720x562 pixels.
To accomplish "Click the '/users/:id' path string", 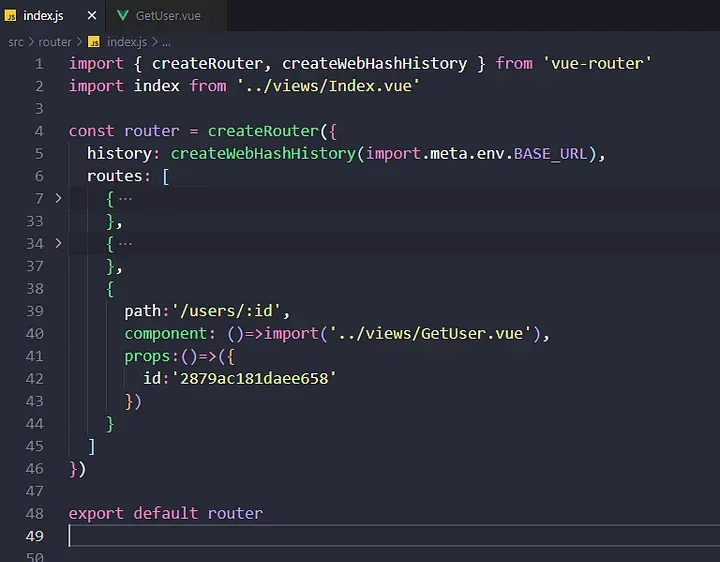I will click(x=226, y=311).
